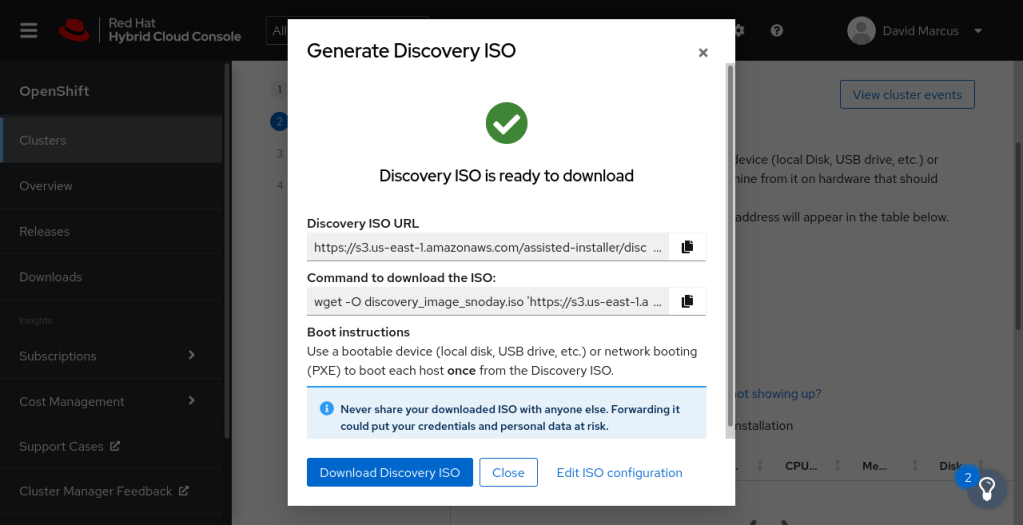The height and width of the screenshot is (525, 1023).
Task: Open the David Marcus user dropdown
Action: click(x=978, y=31)
